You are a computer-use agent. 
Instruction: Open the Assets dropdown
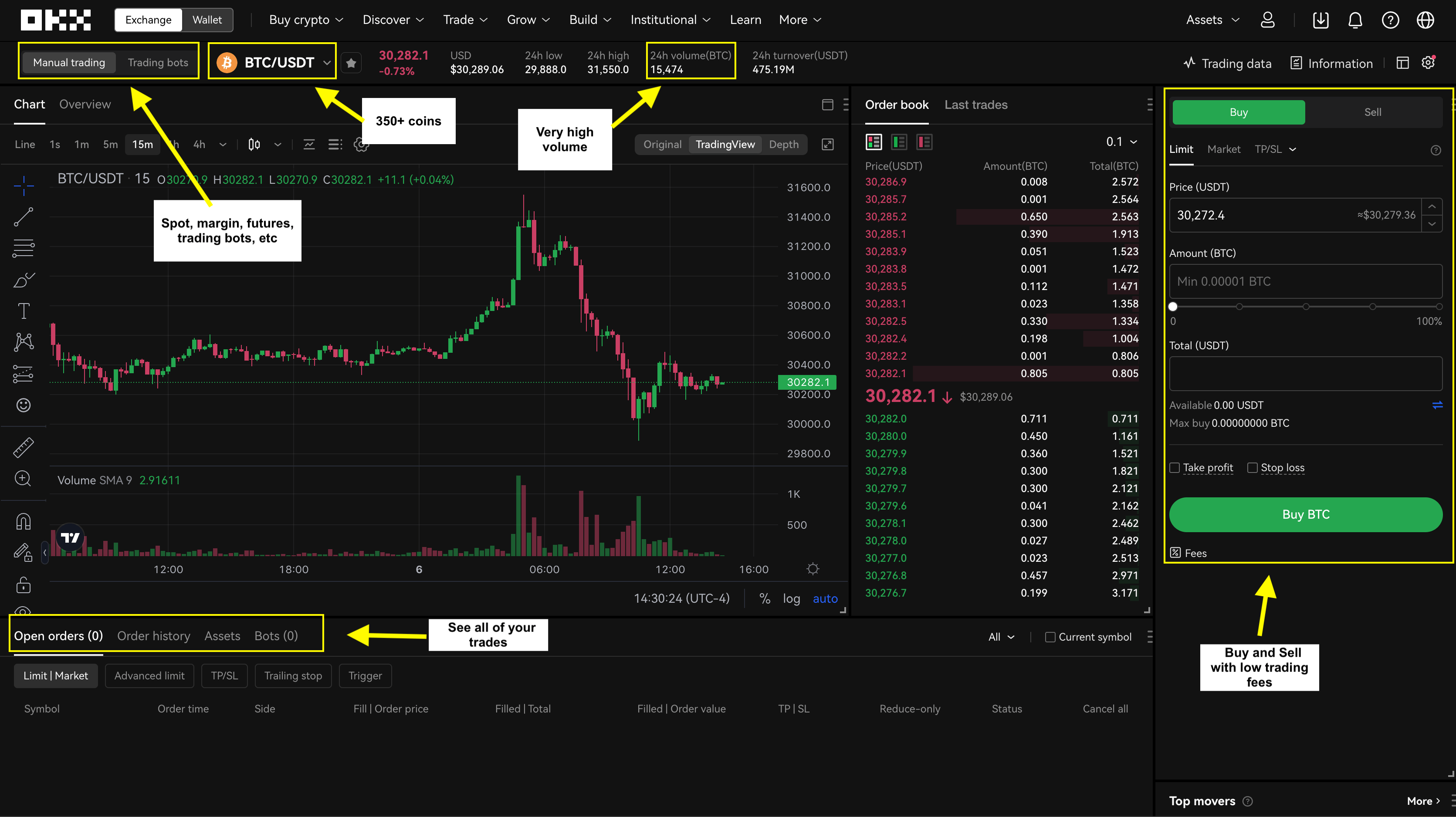click(x=1213, y=20)
